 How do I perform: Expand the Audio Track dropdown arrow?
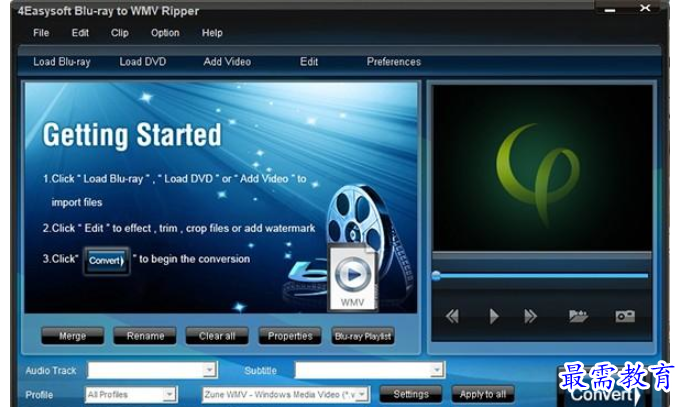[210, 370]
